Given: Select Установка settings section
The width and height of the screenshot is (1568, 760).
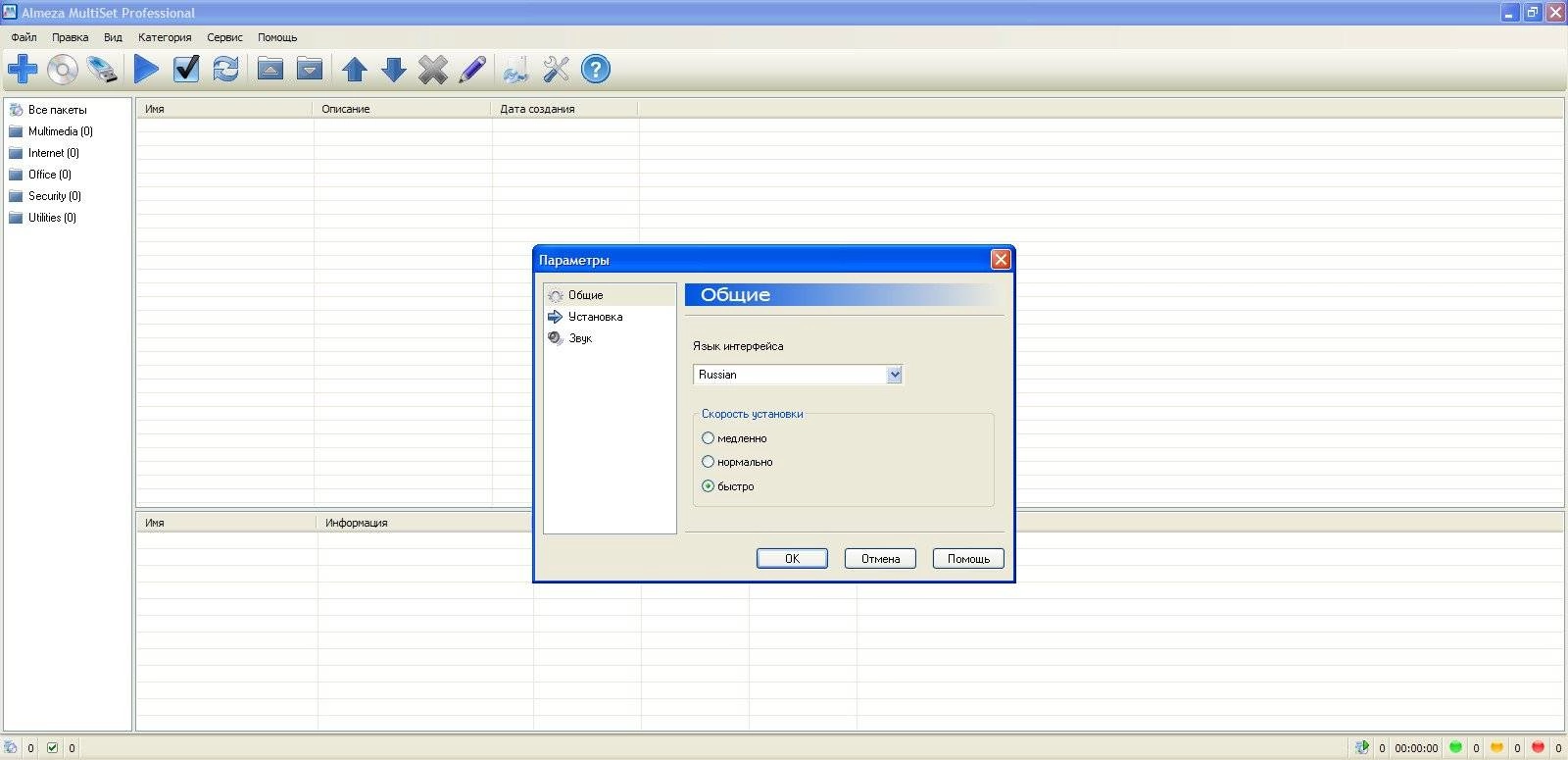Looking at the screenshot, I should click(x=610, y=317).
